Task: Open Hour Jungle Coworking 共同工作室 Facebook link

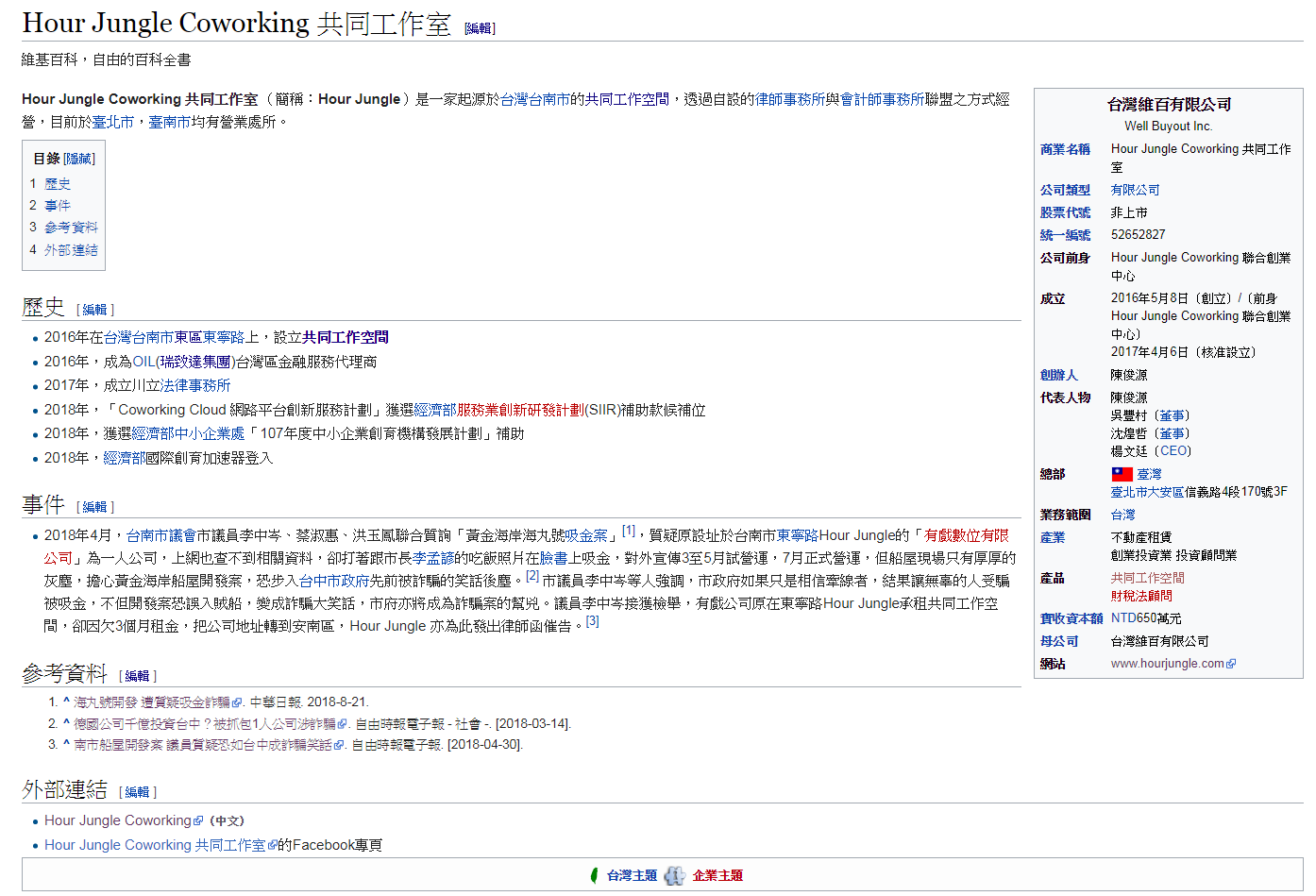Action: coord(155,845)
